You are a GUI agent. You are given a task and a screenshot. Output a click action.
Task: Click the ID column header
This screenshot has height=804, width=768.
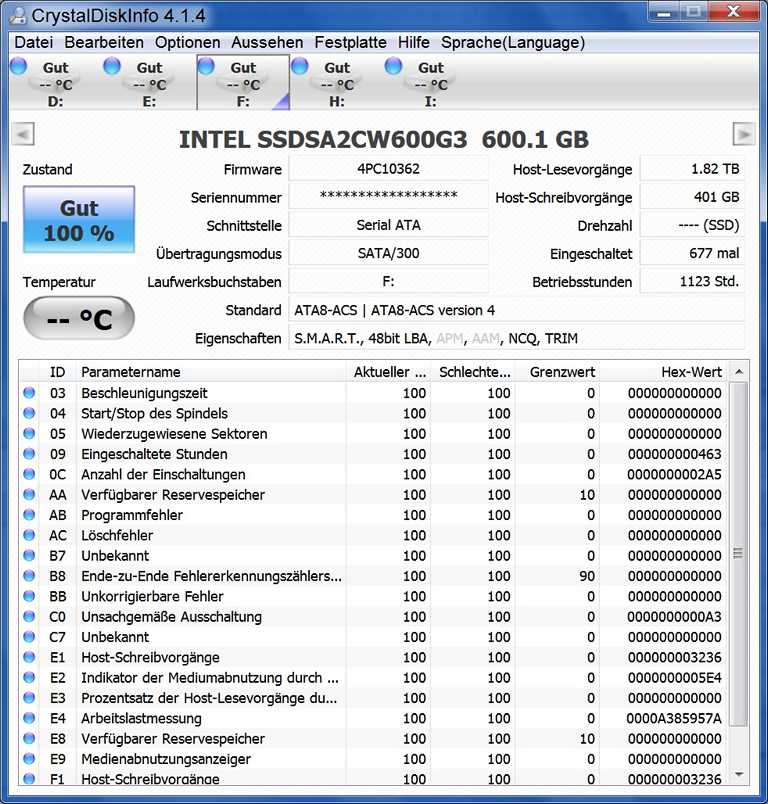coord(57,372)
